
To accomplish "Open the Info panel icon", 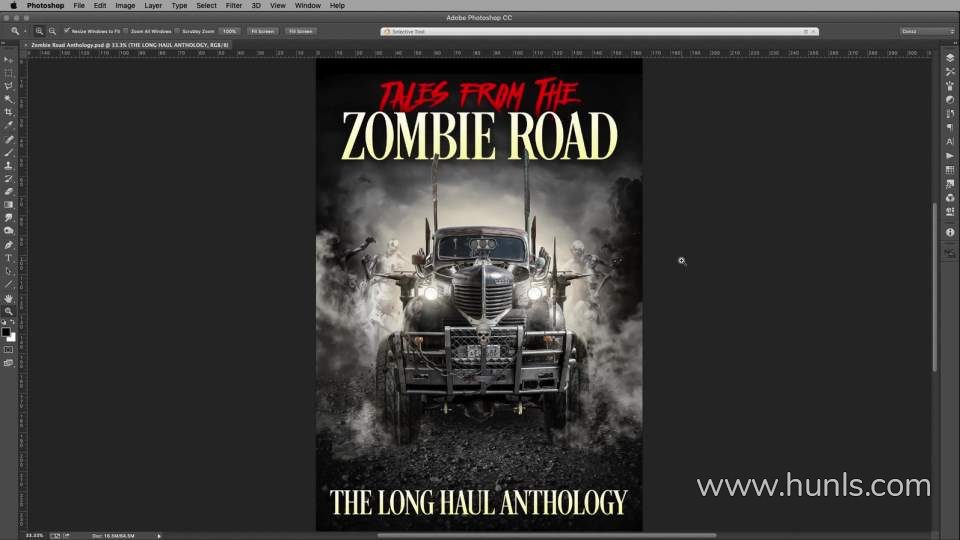I will [950, 232].
